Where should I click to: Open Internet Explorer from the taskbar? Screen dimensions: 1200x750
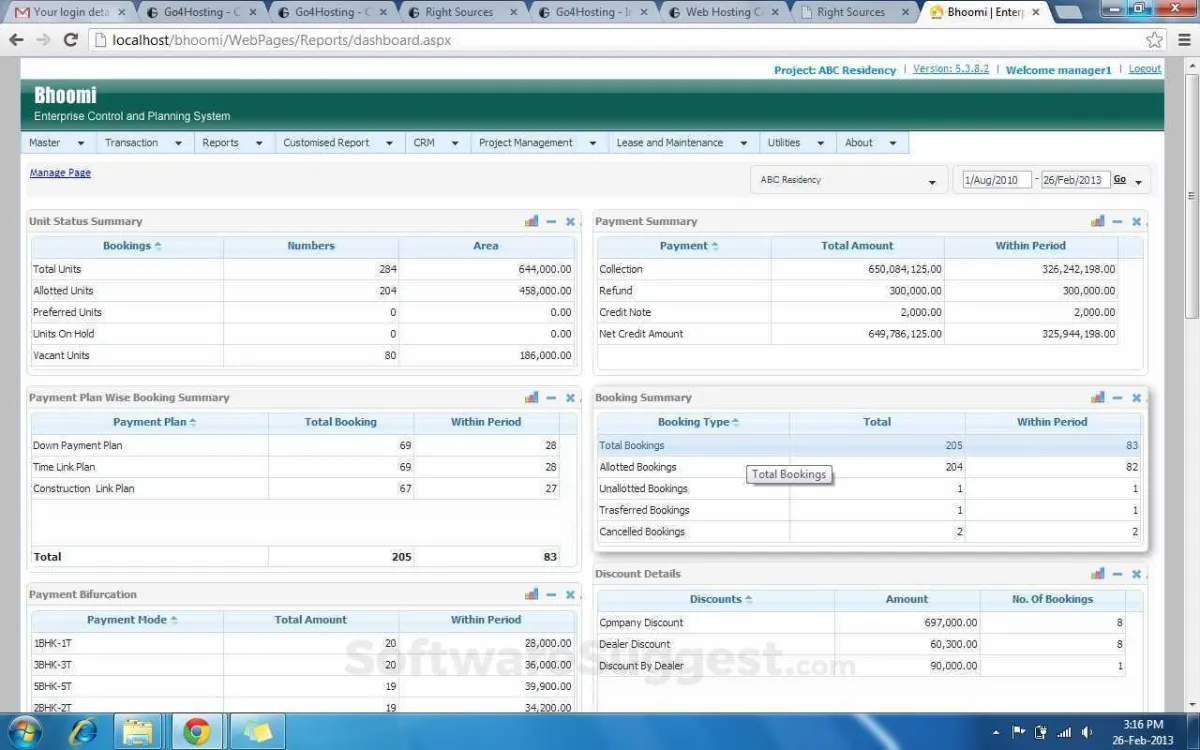coord(84,732)
